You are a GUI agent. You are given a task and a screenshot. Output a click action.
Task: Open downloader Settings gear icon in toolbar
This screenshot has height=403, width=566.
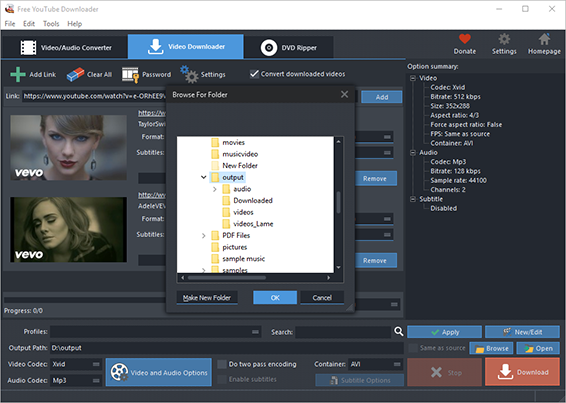pos(190,74)
